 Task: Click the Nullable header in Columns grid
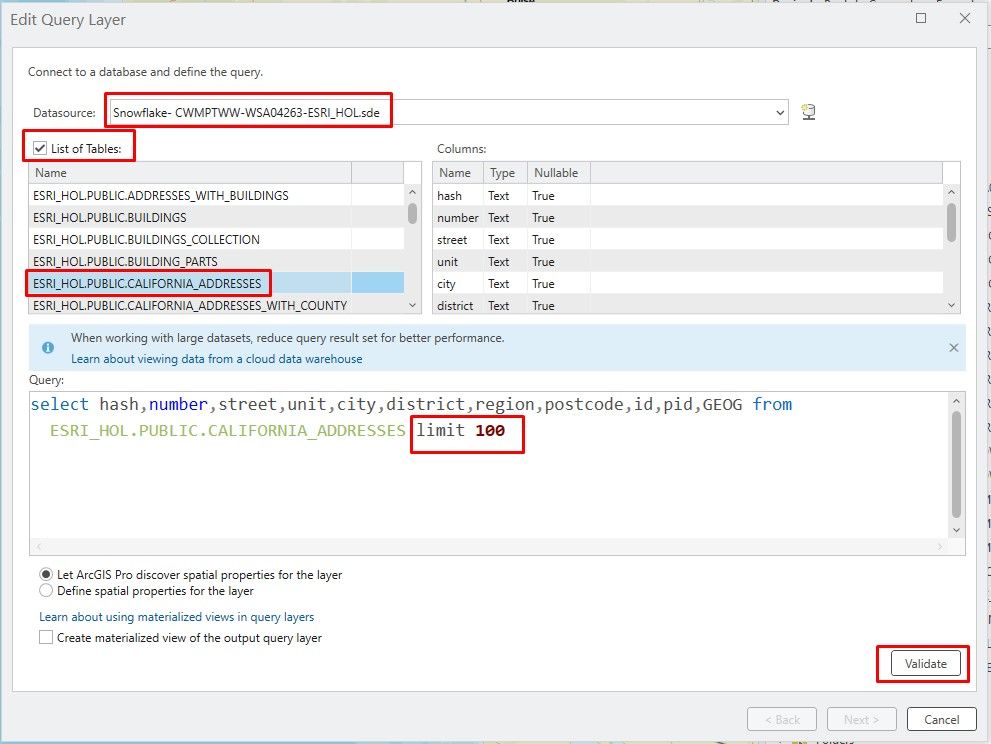[x=559, y=173]
